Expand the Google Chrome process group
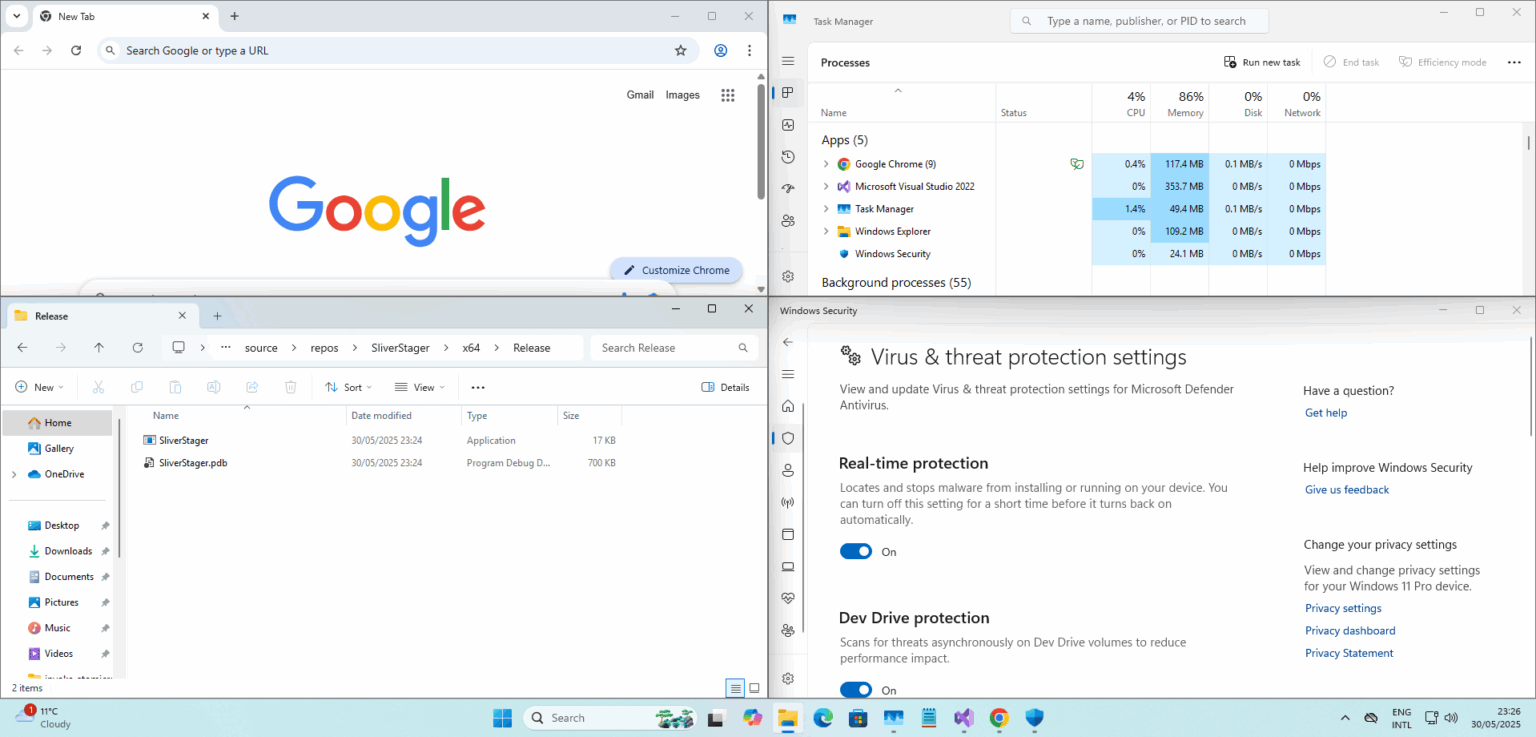This screenshot has width=1536, height=737. pyautogui.click(x=824, y=163)
